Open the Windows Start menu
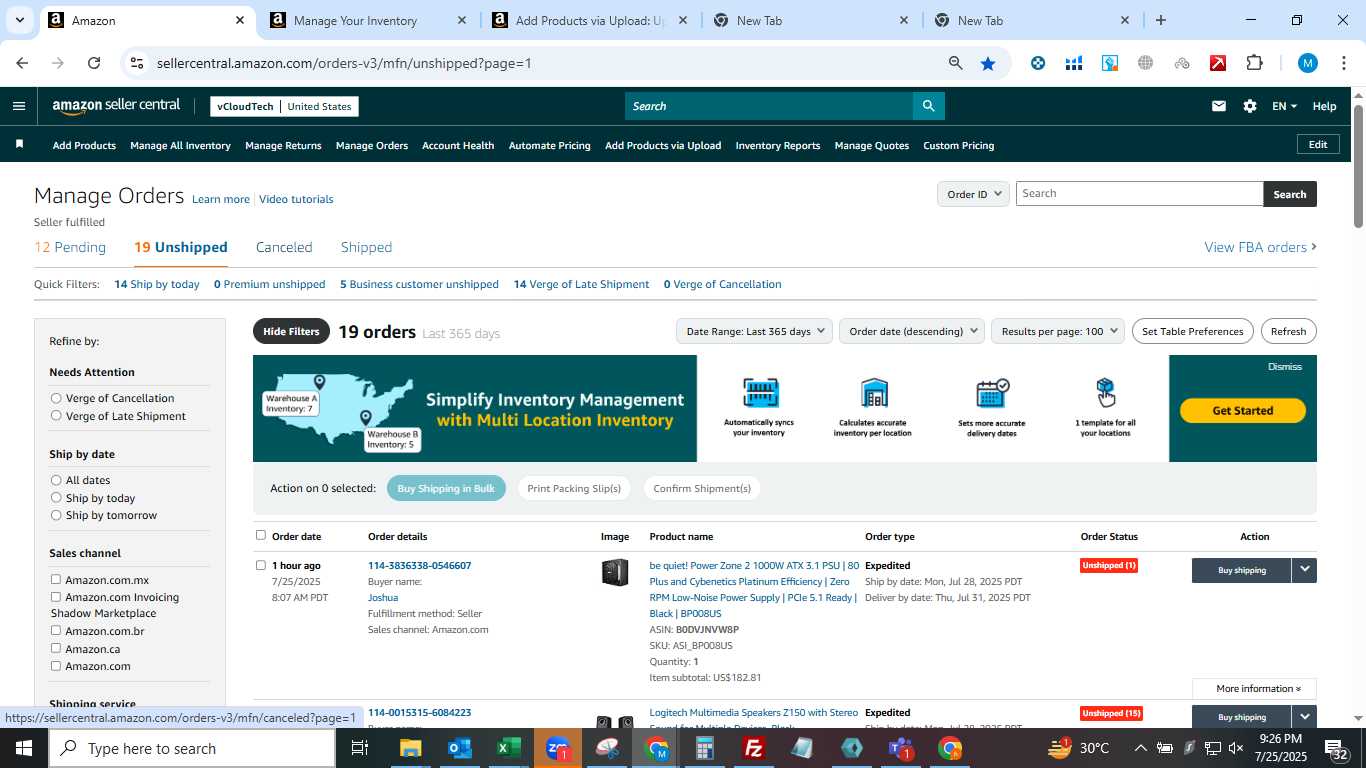The image size is (1366, 768). (x=24, y=748)
